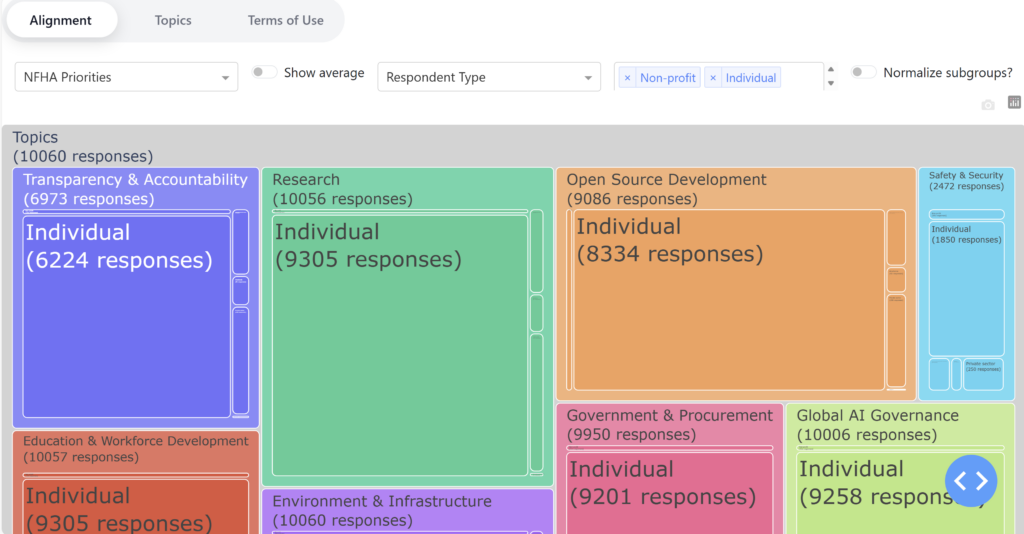Select the Alignment tab

(x=61, y=20)
